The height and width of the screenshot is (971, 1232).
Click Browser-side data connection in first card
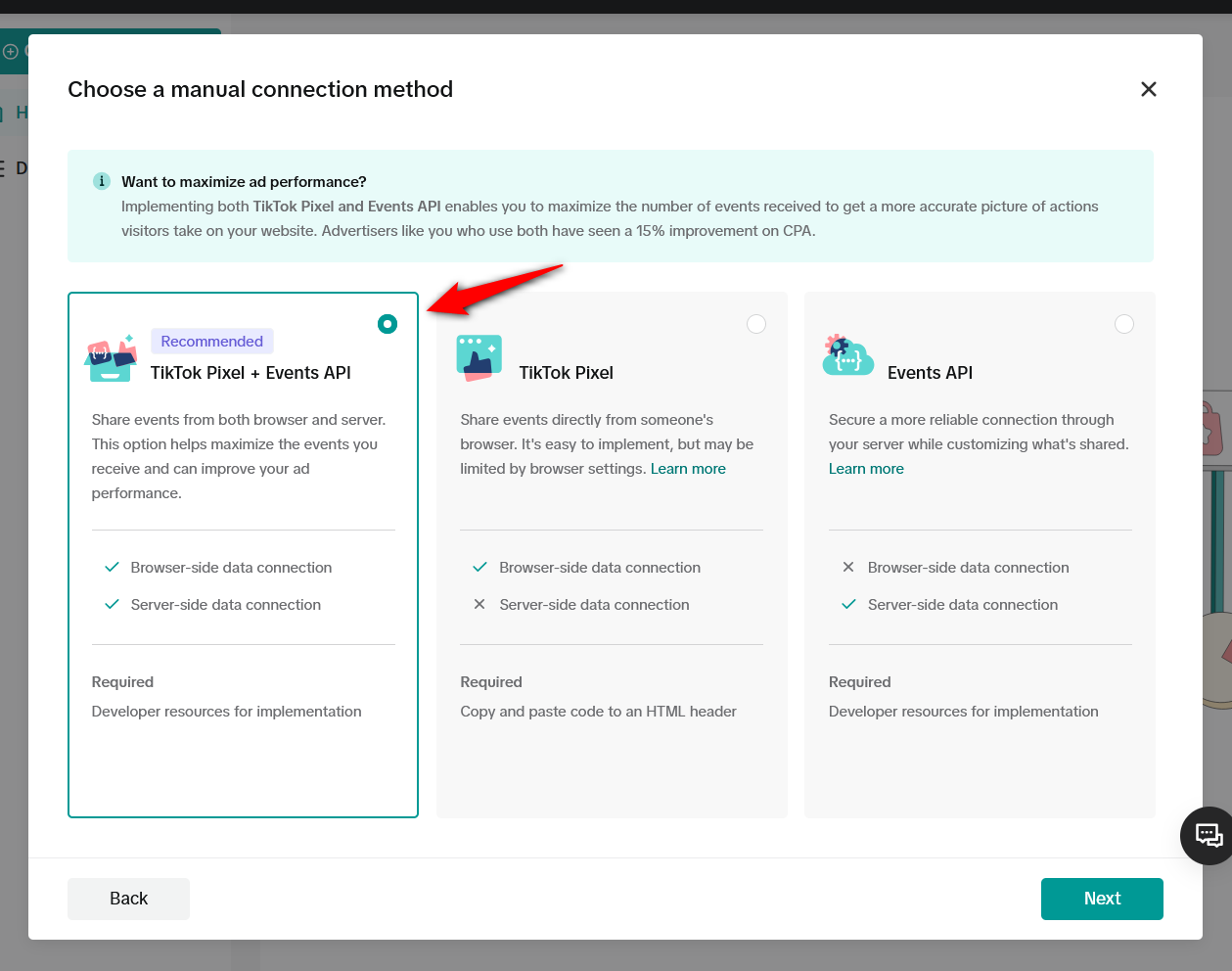coord(231,568)
